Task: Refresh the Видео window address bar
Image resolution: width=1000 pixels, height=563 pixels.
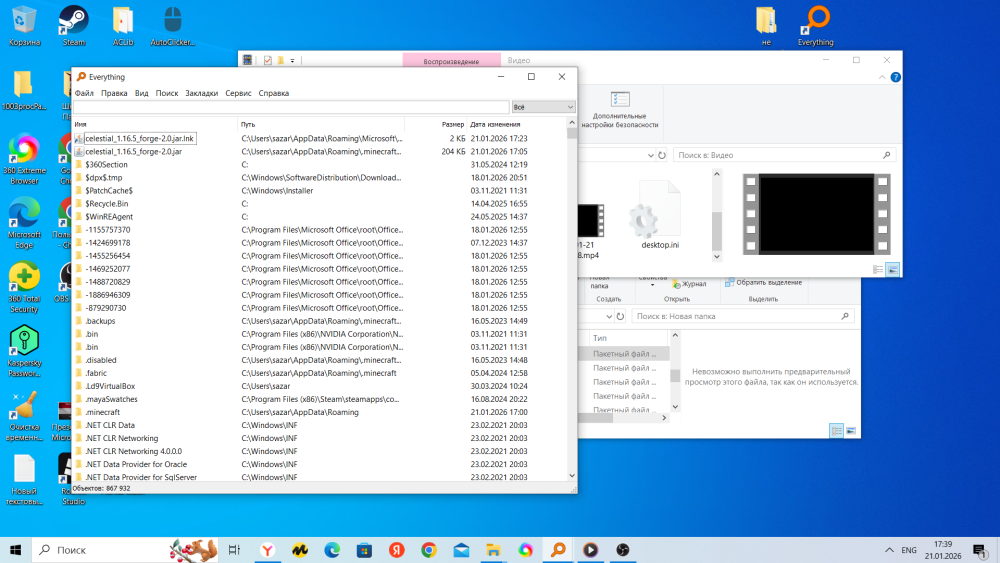Action: click(x=662, y=155)
